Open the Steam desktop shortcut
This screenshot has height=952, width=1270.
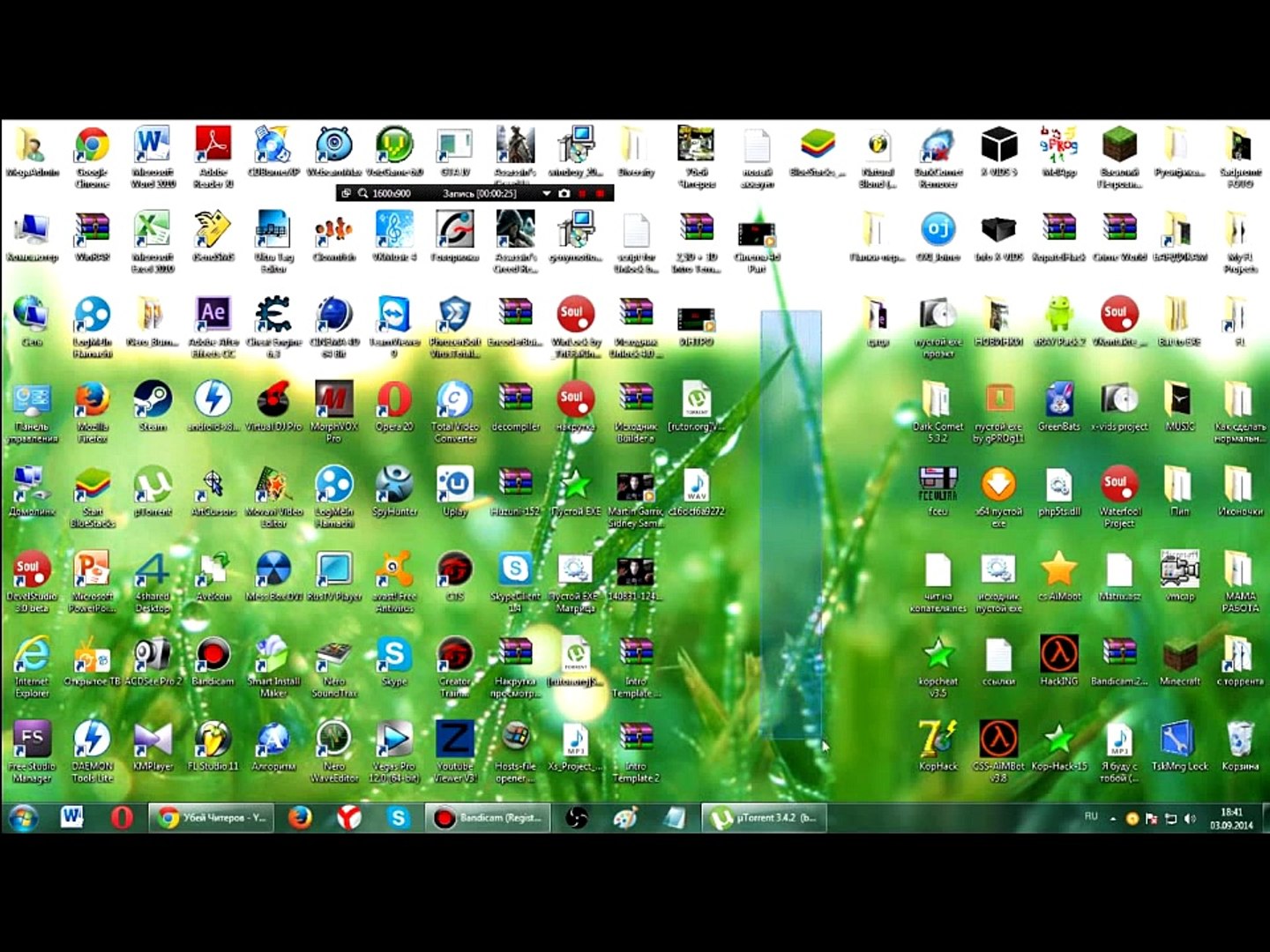tap(153, 405)
